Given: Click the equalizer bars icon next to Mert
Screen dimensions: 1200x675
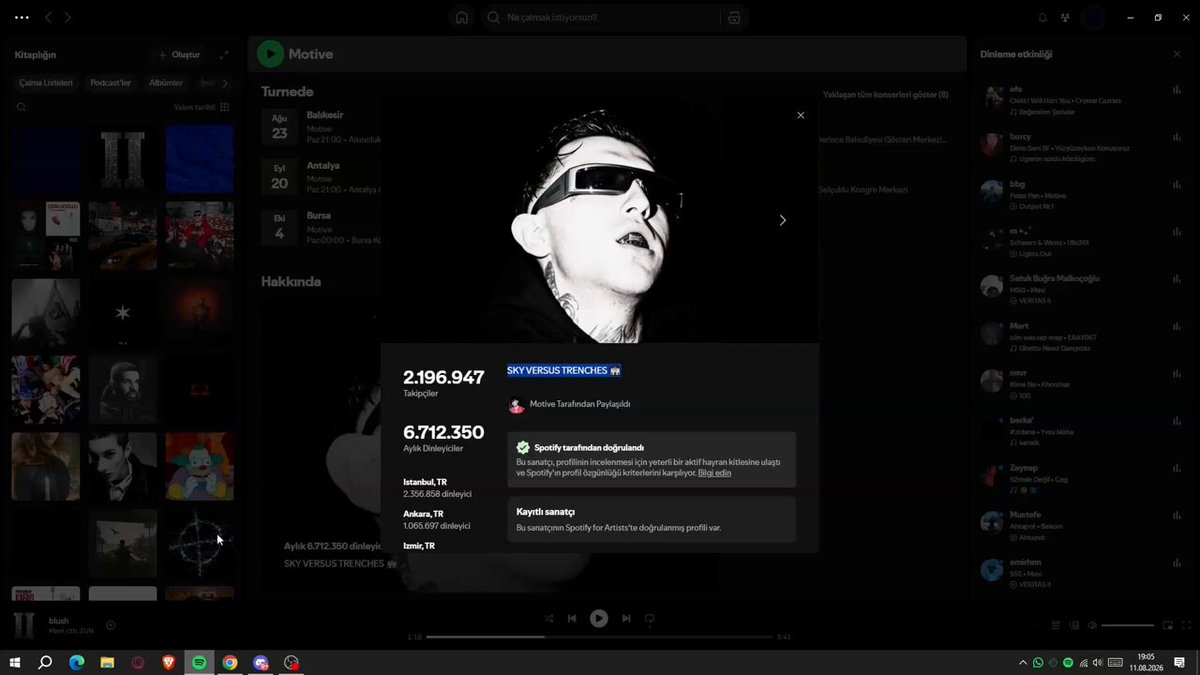Looking at the screenshot, I should coord(1176,326).
